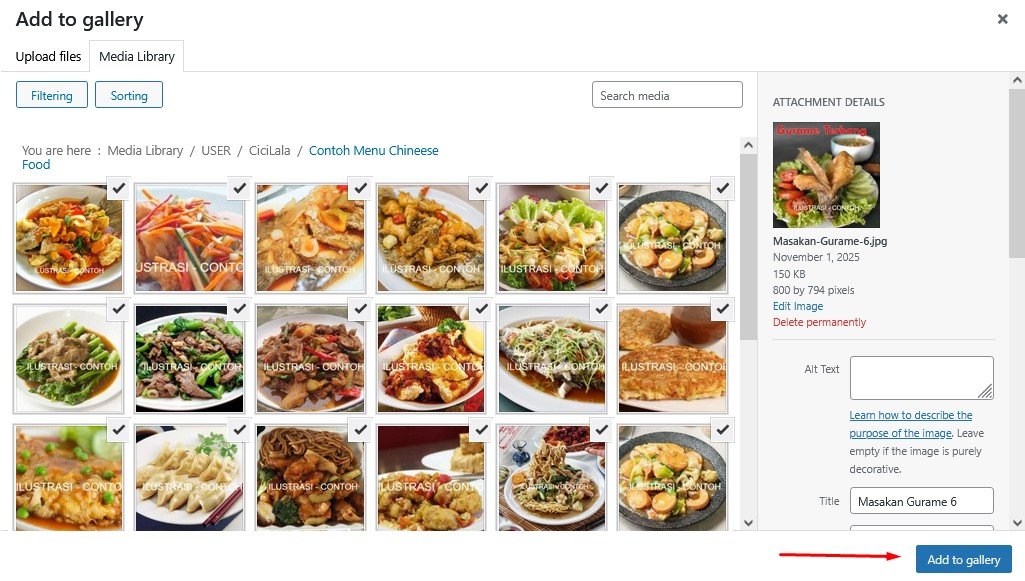
Task: Click the Edit Image link
Action: tap(798, 306)
